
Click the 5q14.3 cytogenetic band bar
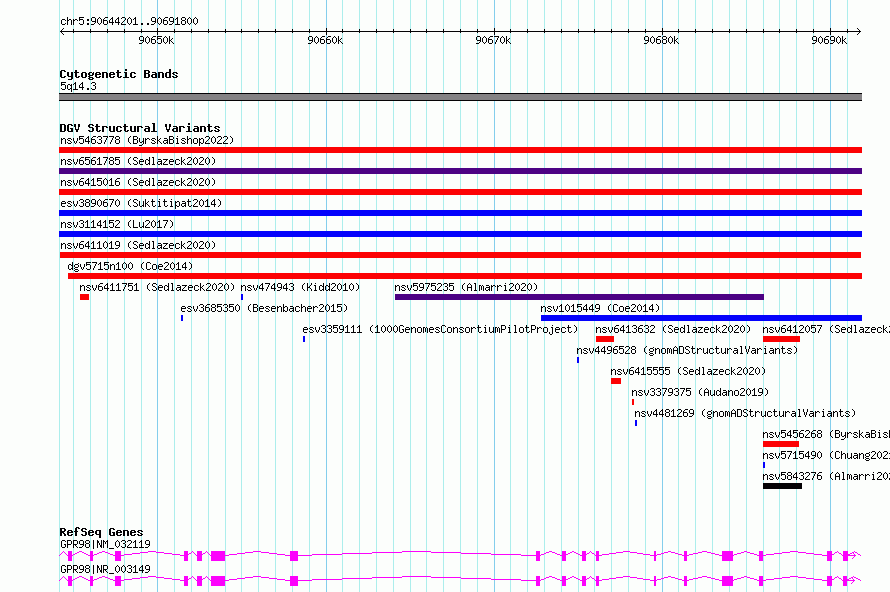coord(460,97)
